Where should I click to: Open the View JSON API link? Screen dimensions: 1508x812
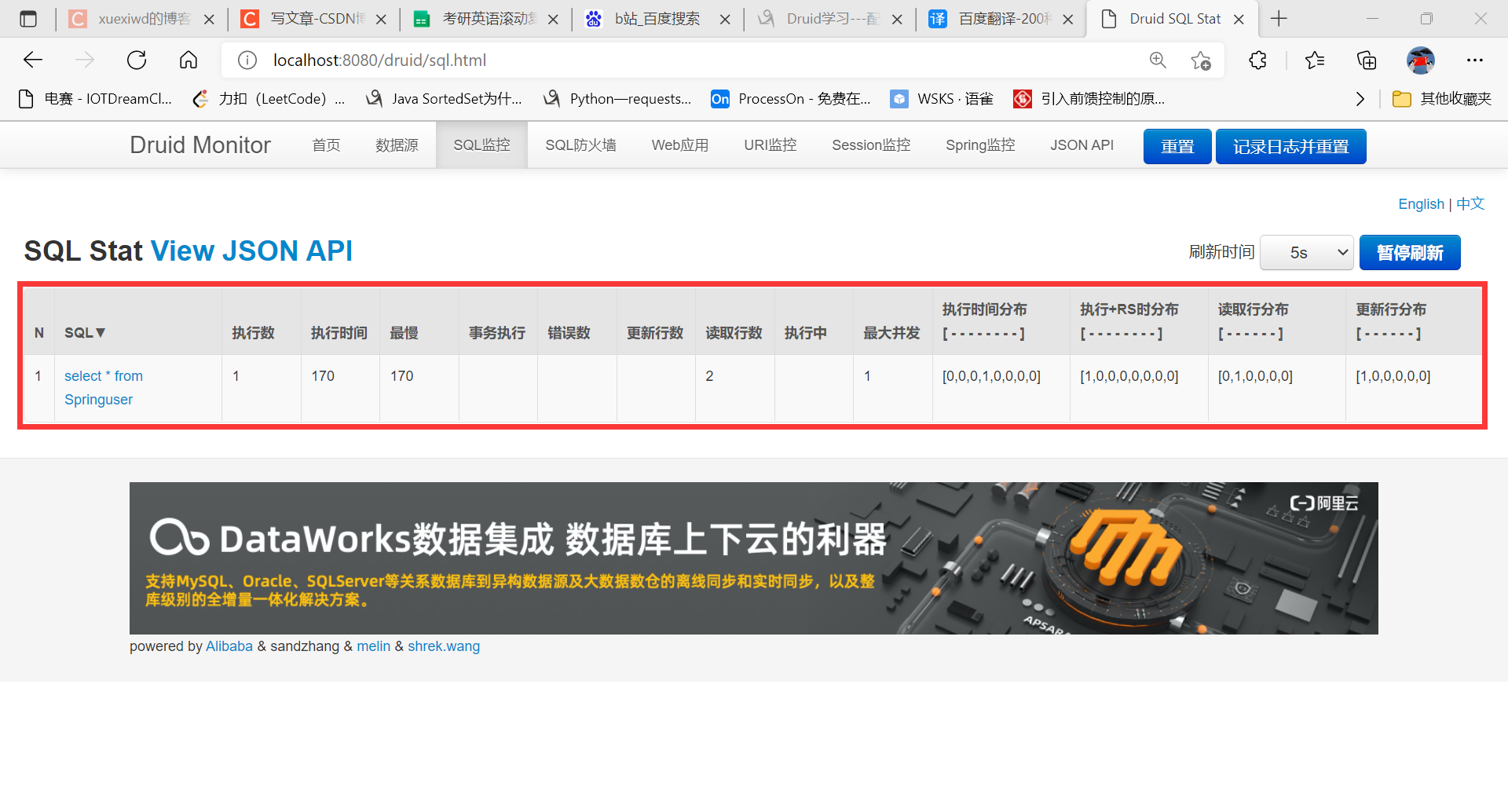[251, 251]
